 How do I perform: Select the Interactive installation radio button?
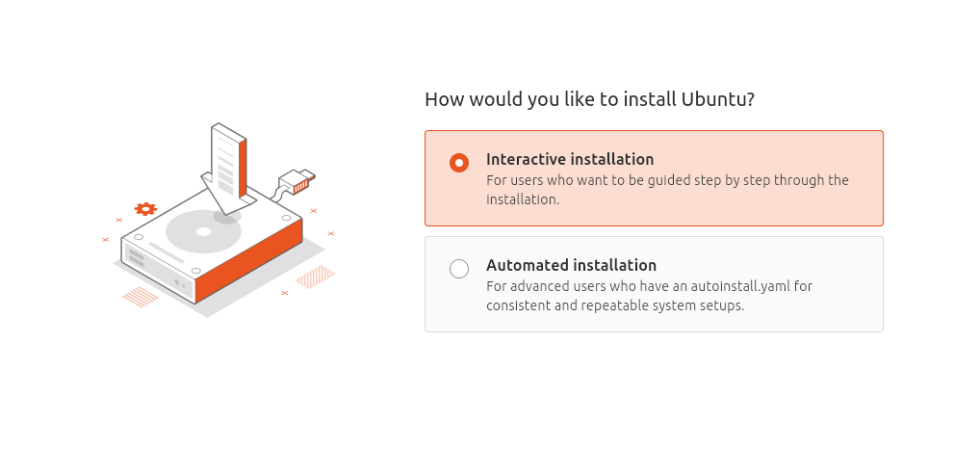[459, 162]
